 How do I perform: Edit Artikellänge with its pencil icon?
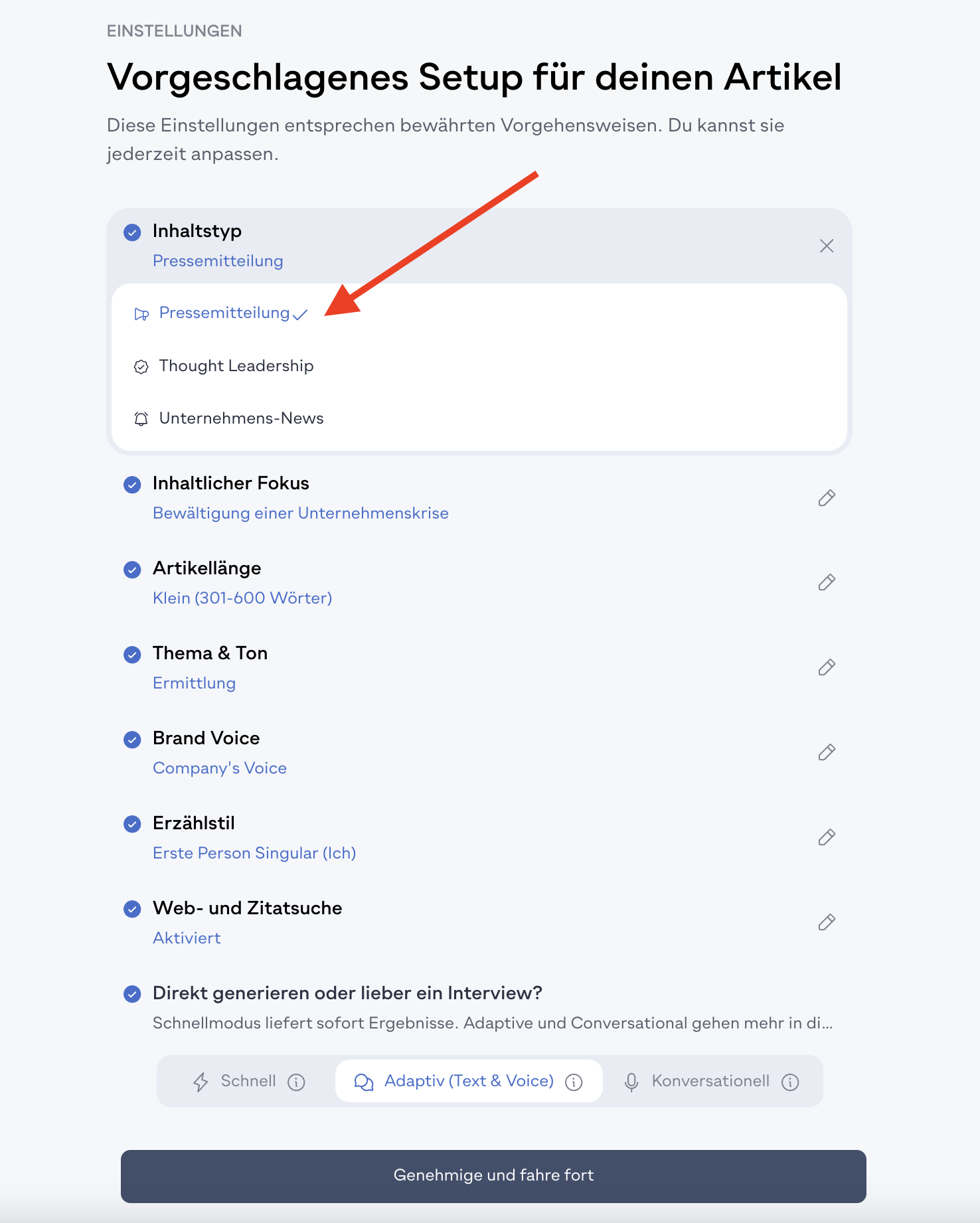pyautogui.click(x=827, y=583)
